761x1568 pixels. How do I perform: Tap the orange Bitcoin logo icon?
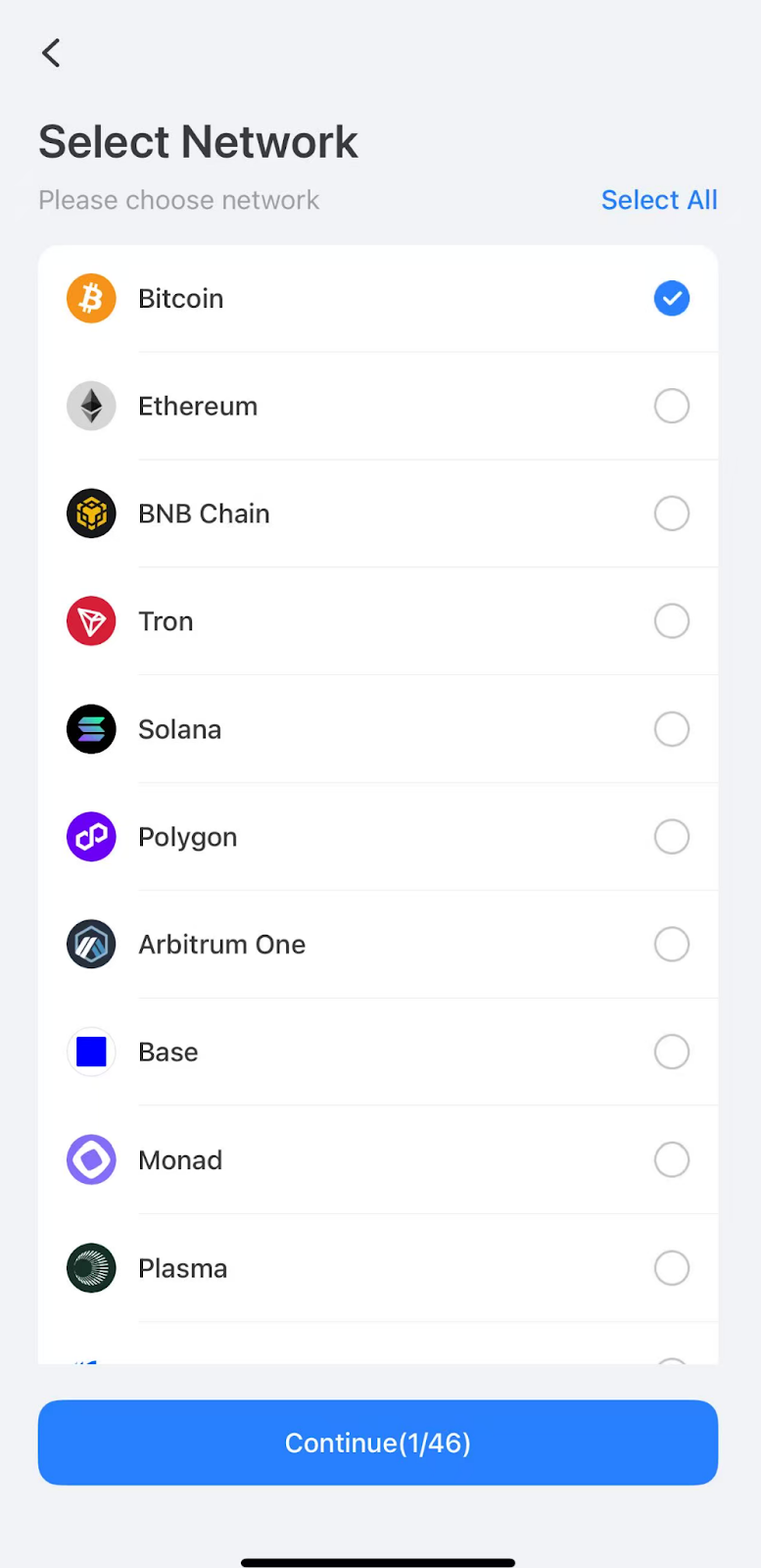pos(91,298)
